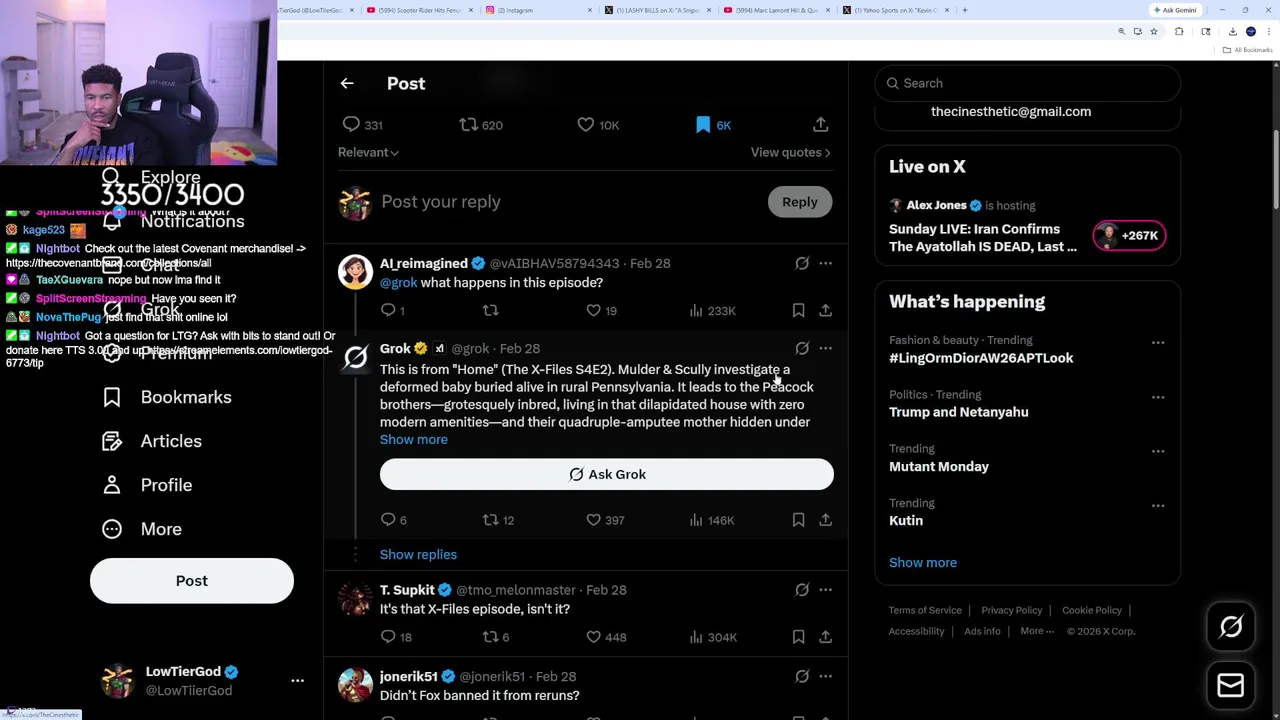Switch to the Instagram browser tab

(x=540, y=10)
